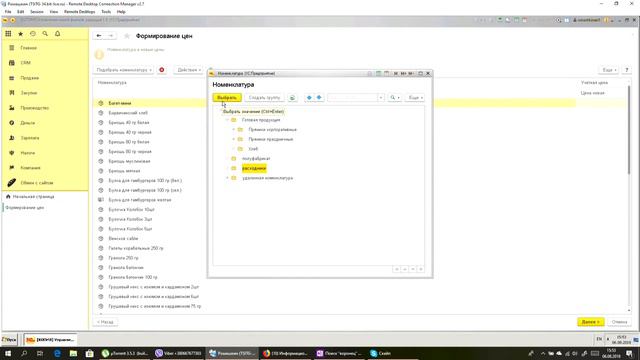Open the Remote Desktops menu
Image resolution: width=640 pixels, height=360 pixels.
(x=80, y=12)
